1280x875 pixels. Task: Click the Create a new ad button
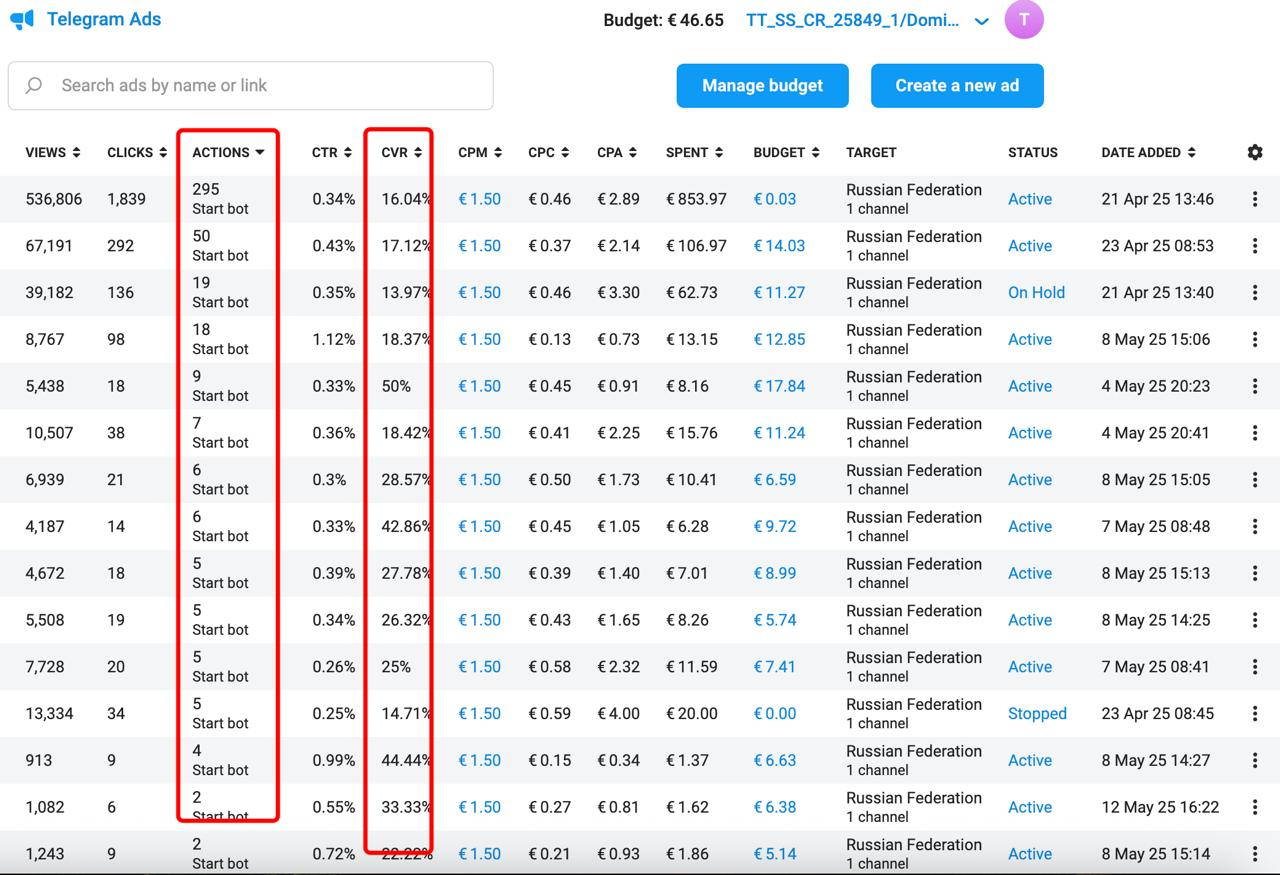[957, 86]
